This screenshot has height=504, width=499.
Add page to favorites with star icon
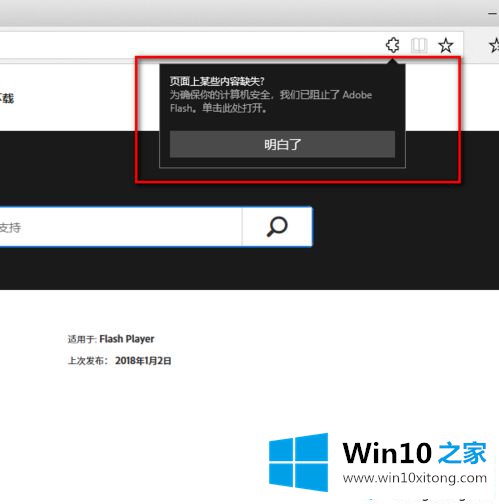coord(446,45)
